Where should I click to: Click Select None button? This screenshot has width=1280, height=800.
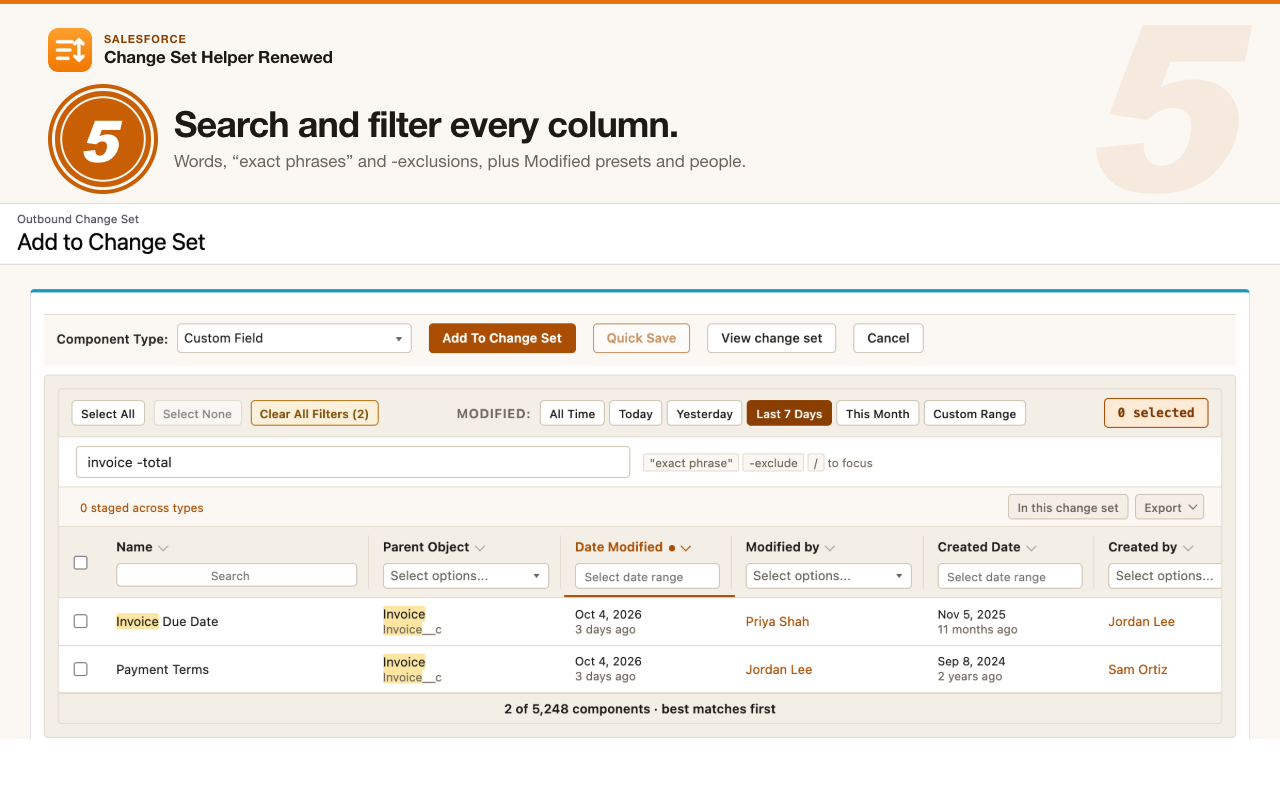click(197, 413)
